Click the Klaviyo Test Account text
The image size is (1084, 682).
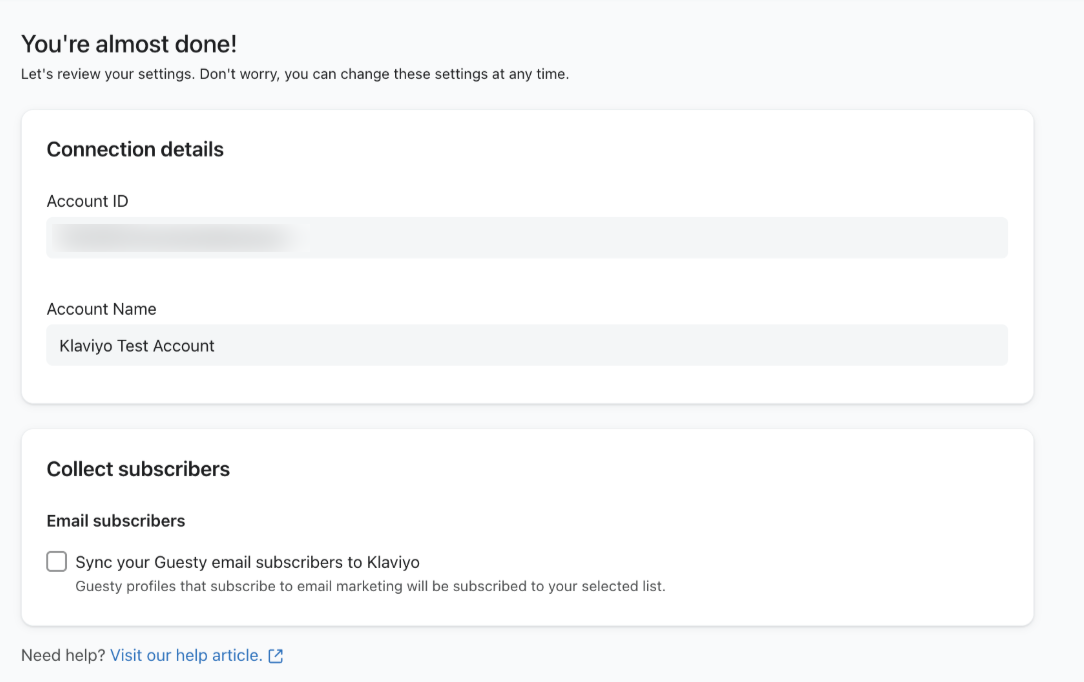click(137, 346)
